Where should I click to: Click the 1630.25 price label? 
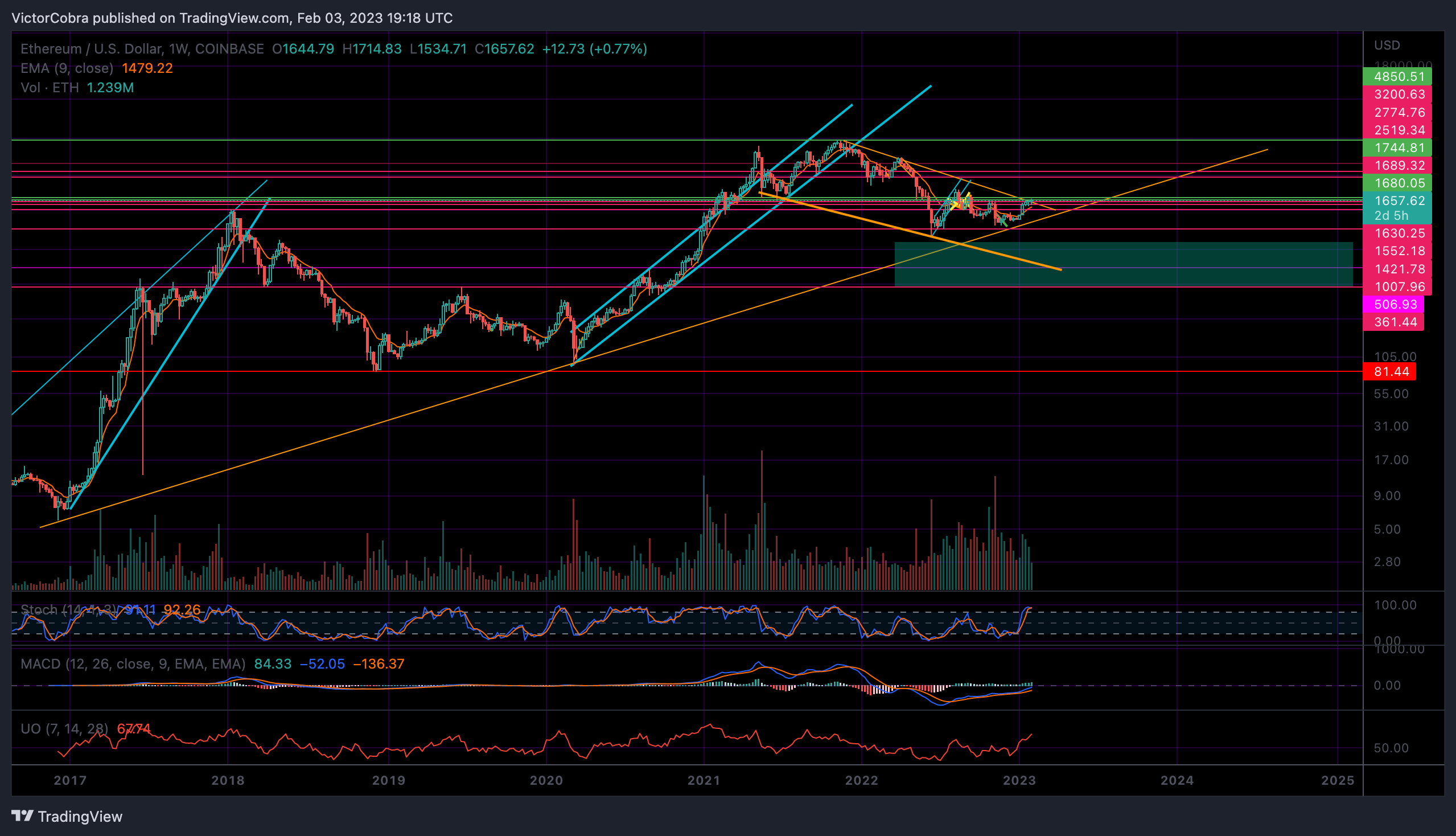pos(1397,233)
